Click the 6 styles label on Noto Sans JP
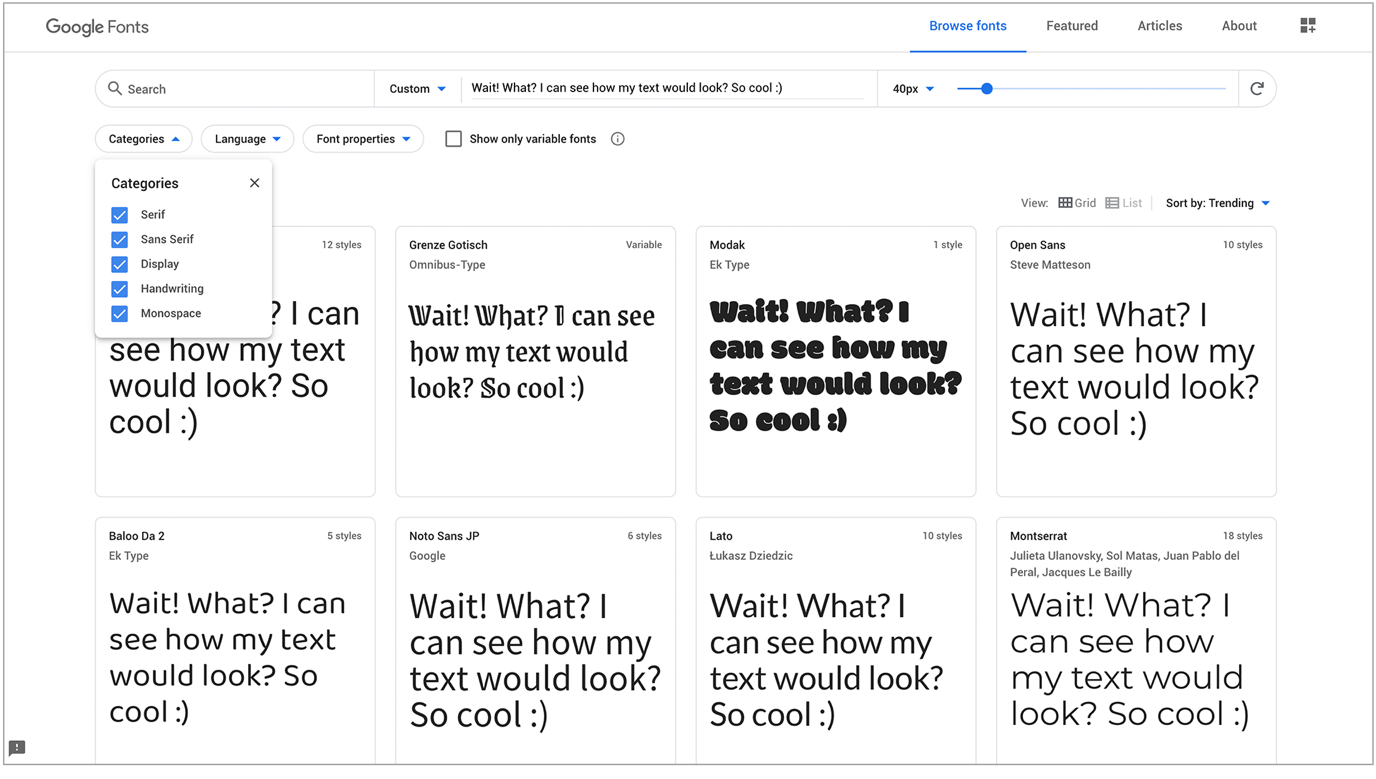This screenshot has height=779, width=1376. pos(644,536)
